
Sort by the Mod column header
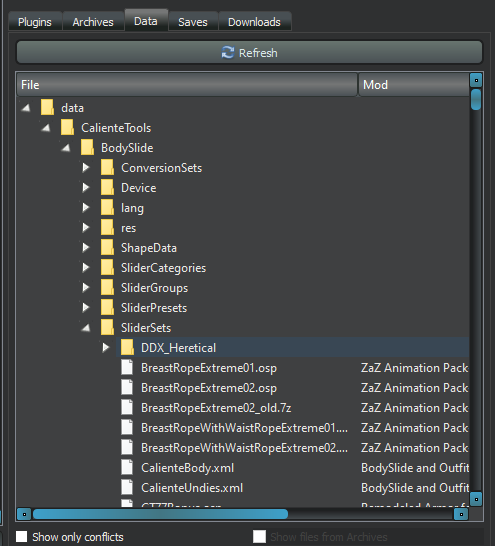click(414, 85)
